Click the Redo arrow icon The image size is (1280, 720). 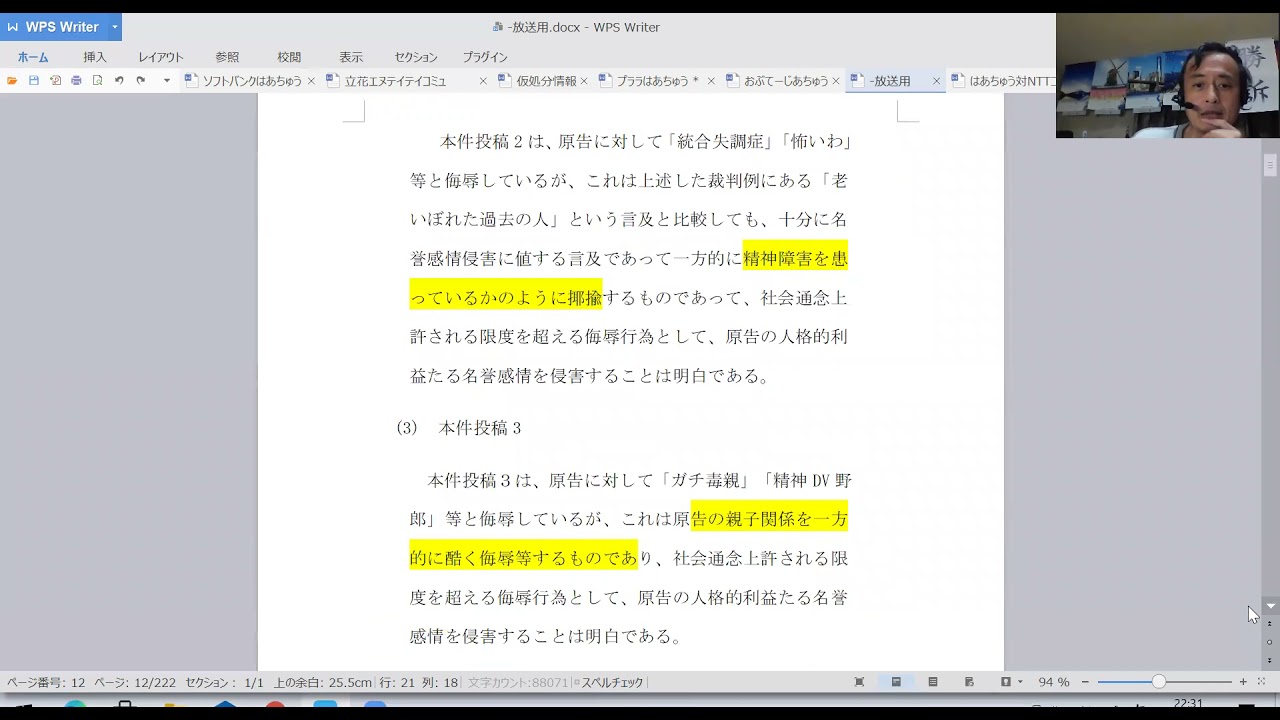click(x=140, y=81)
